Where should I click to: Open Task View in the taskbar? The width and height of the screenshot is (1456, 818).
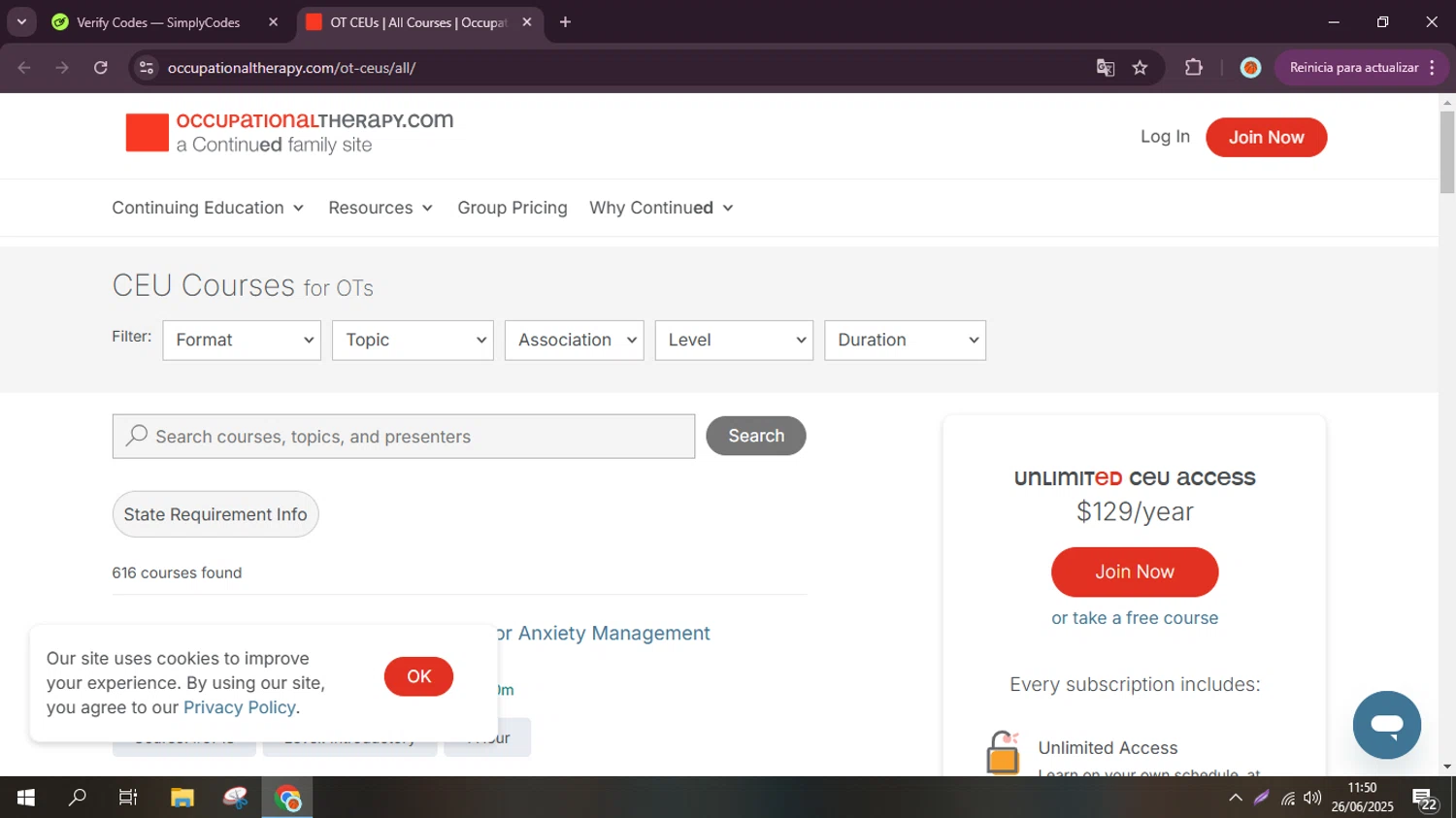click(x=128, y=798)
